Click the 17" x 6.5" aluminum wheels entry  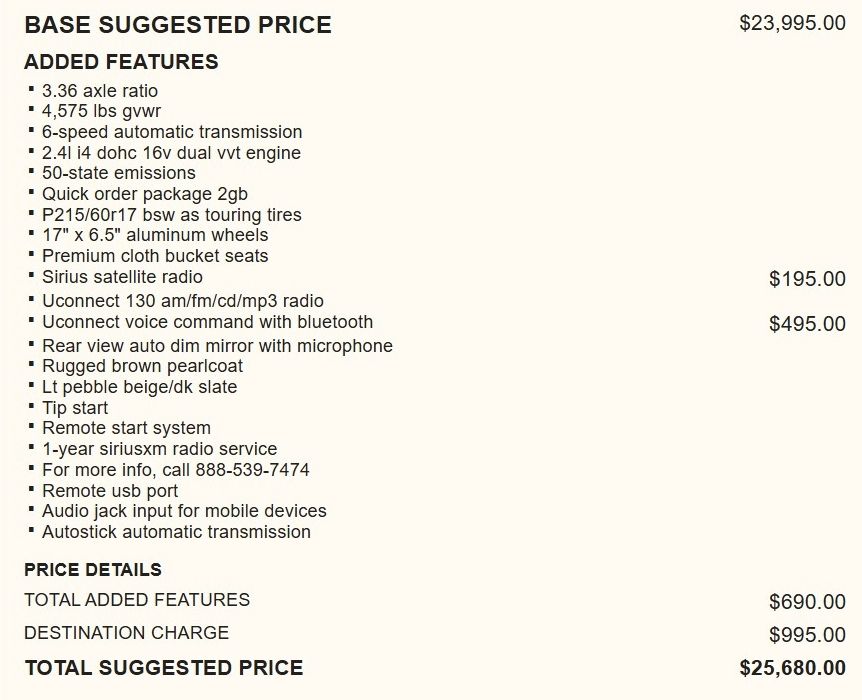[x=155, y=235]
